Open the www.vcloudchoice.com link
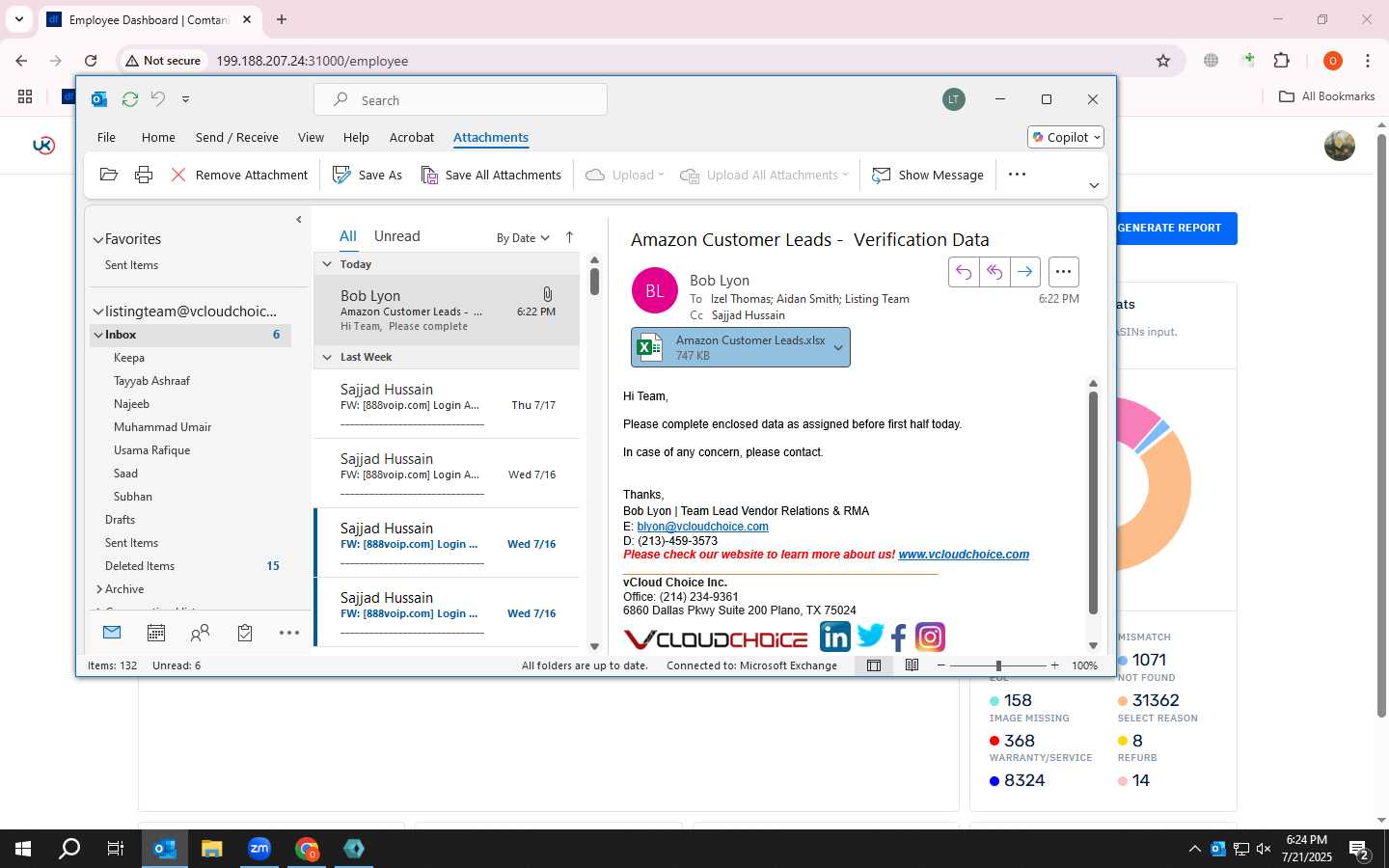Viewport: 1389px width, 868px height. click(x=964, y=555)
